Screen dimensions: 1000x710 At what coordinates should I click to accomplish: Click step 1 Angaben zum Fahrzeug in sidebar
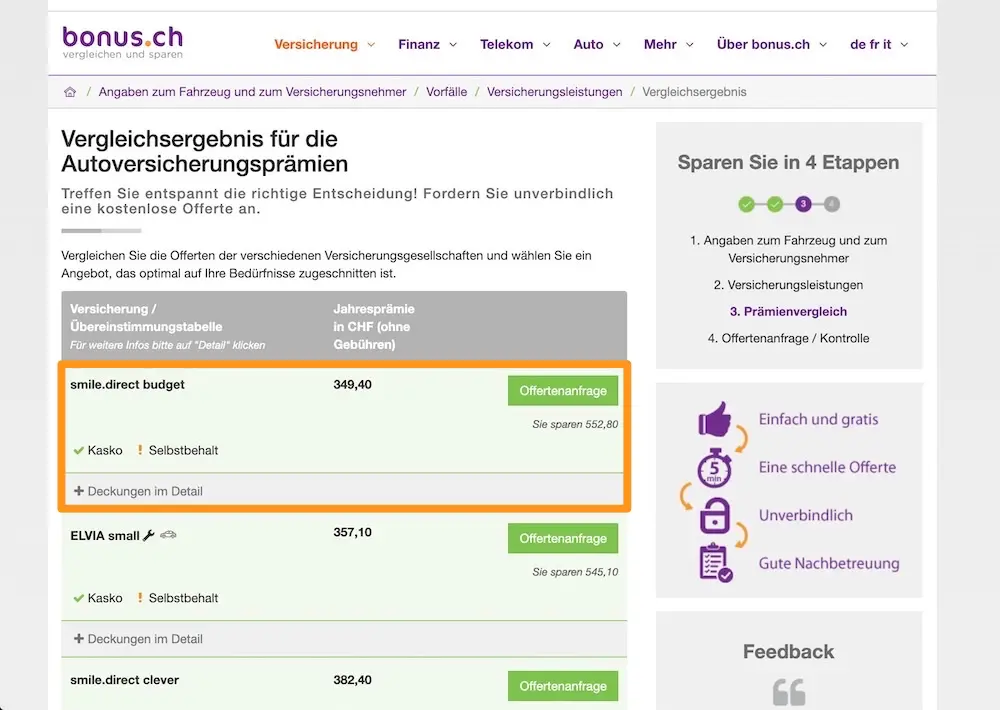tap(788, 249)
